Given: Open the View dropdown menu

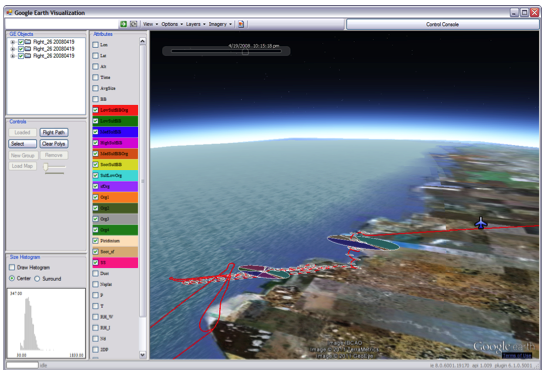Looking at the screenshot, I should [151, 24].
